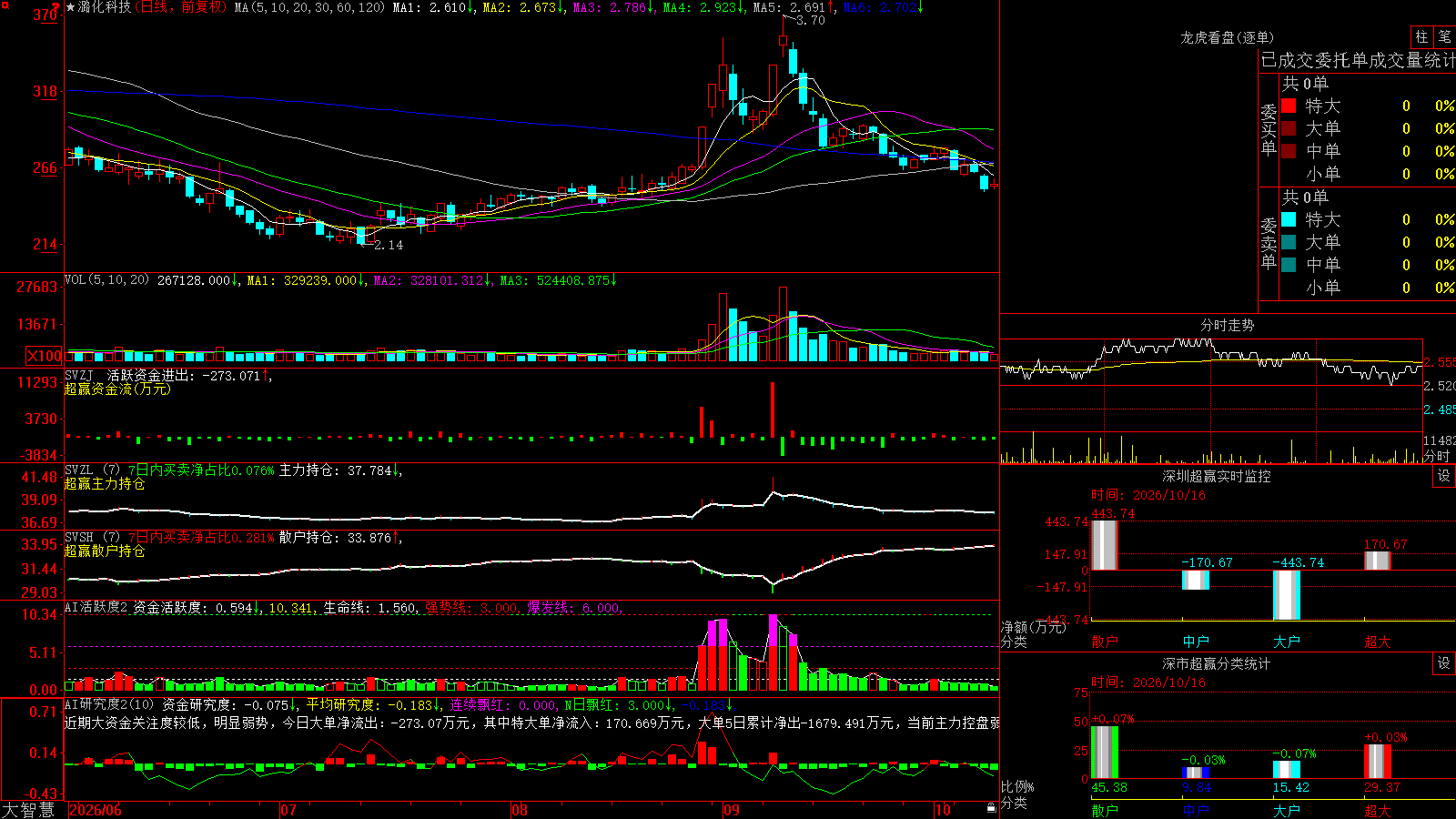Click the 深圳超赢实时监控 panel title
The image size is (1456, 819).
pos(1217,476)
